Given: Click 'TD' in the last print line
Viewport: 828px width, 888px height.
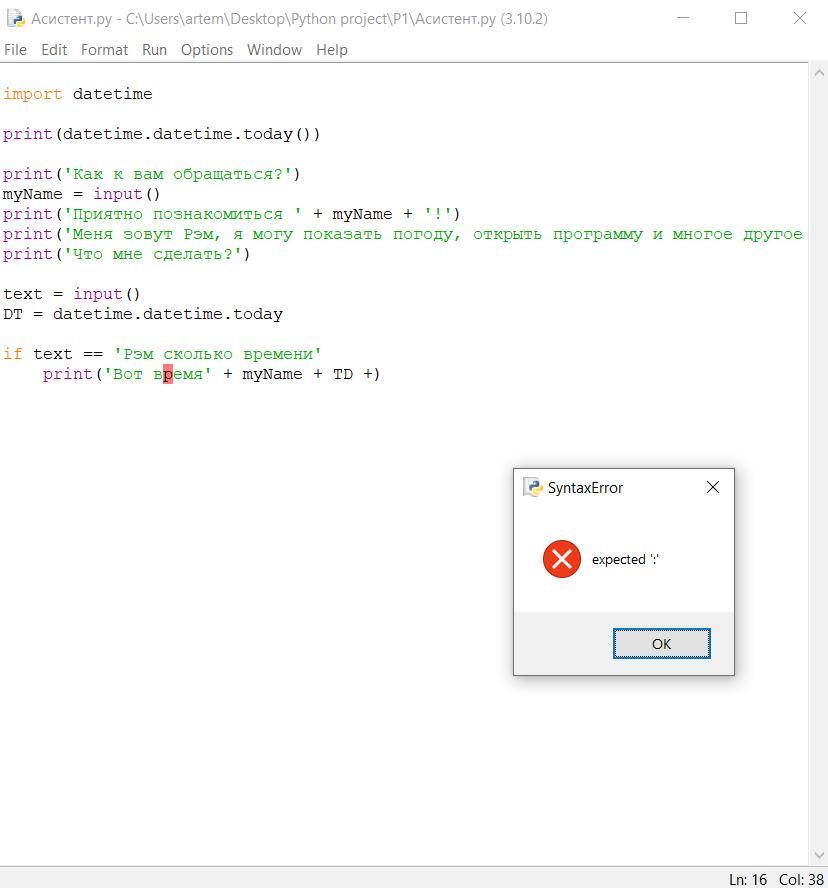Looking at the screenshot, I should point(343,374).
